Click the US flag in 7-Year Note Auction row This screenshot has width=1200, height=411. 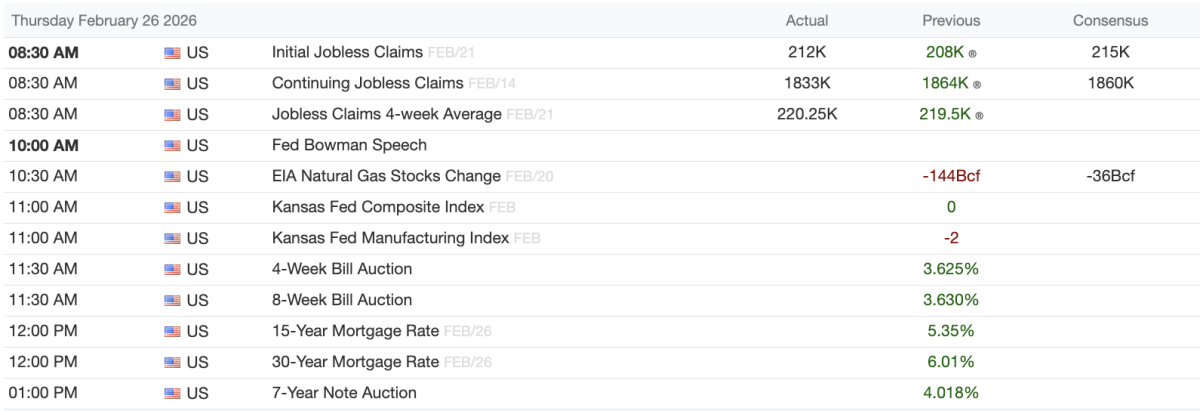[172, 393]
